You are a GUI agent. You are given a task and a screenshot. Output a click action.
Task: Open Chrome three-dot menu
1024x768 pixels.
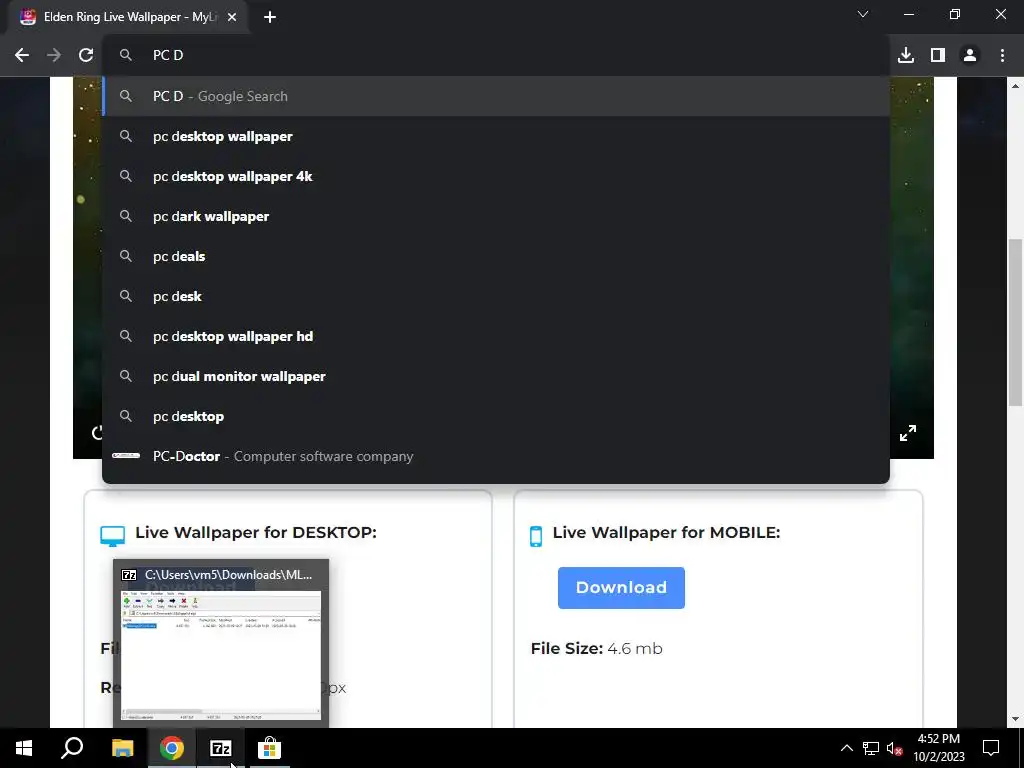1002,56
